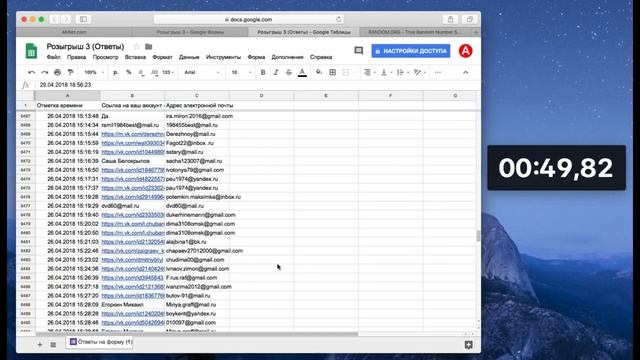Toggle italic formatting
The image size is (640, 360).
pyautogui.click(x=276, y=72)
